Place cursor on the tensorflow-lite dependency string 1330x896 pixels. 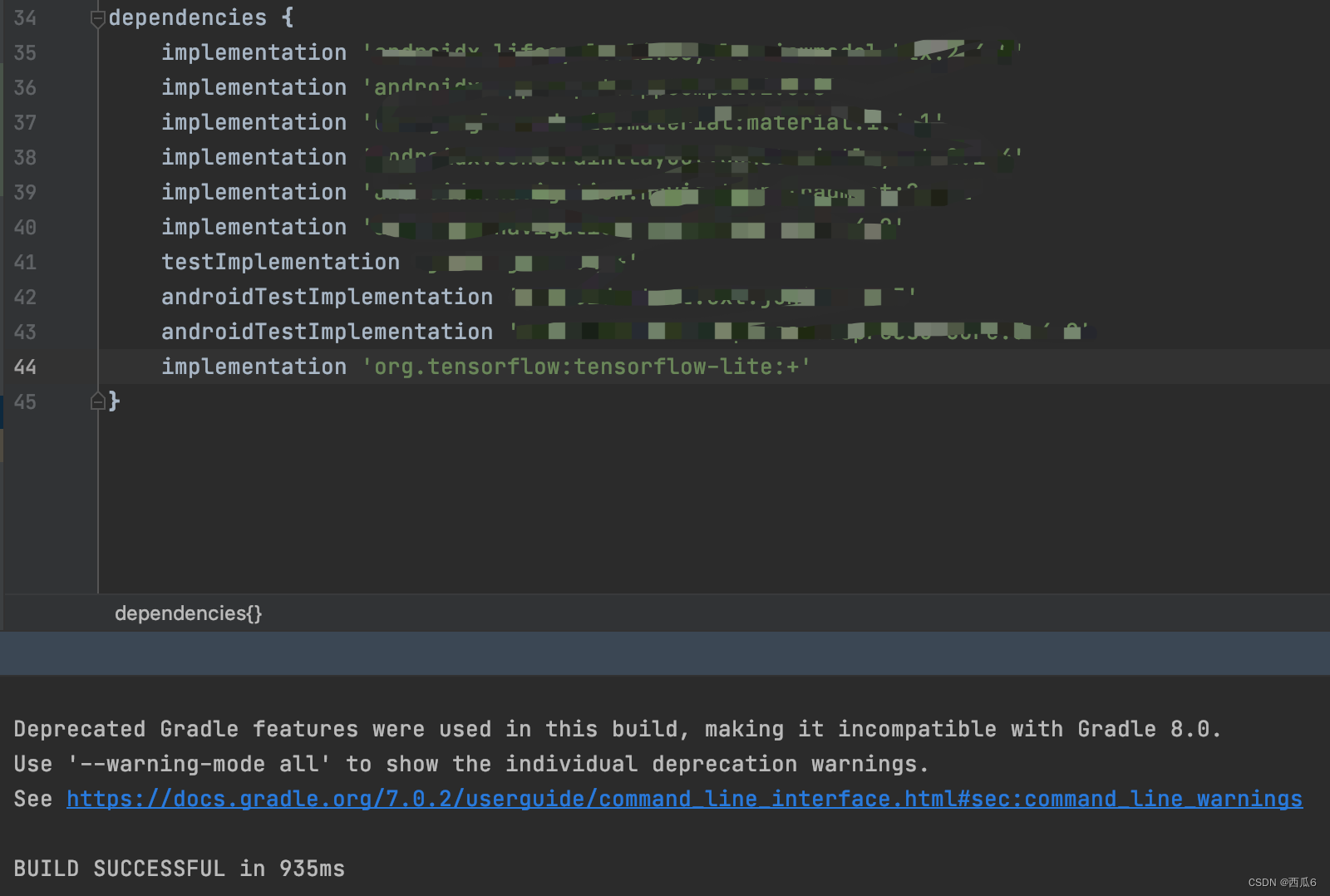[586, 367]
